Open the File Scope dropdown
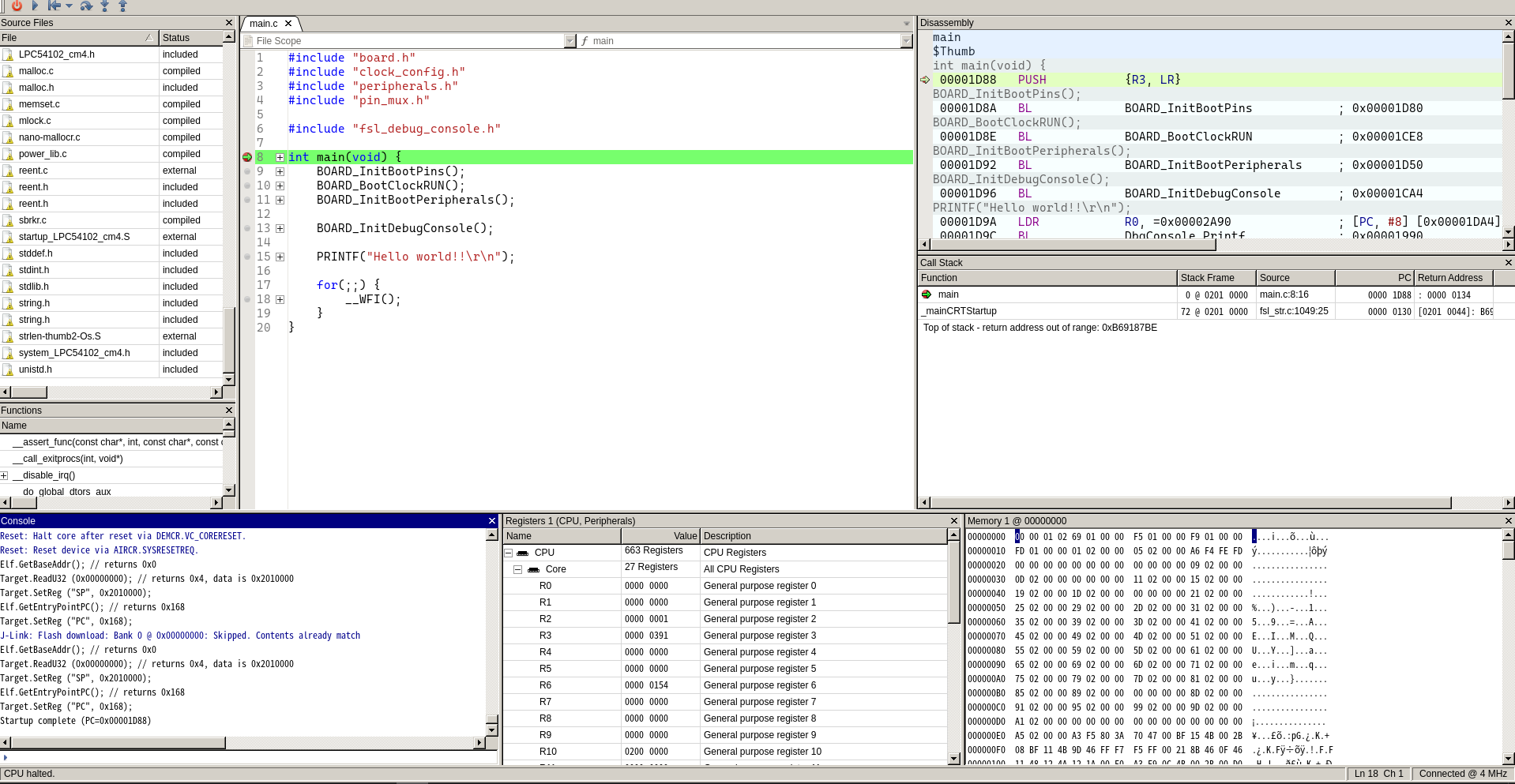The width and height of the screenshot is (1515, 784). point(570,41)
